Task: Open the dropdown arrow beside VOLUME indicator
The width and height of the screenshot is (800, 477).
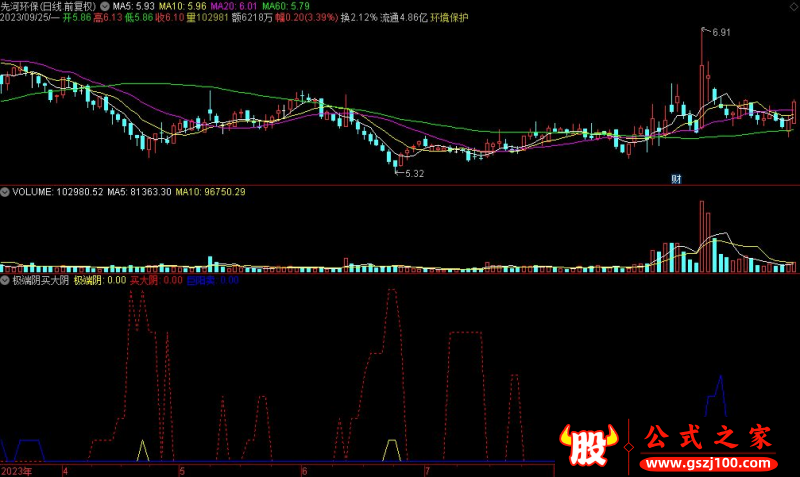Action: pyautogui.click(x=5, y=192)
